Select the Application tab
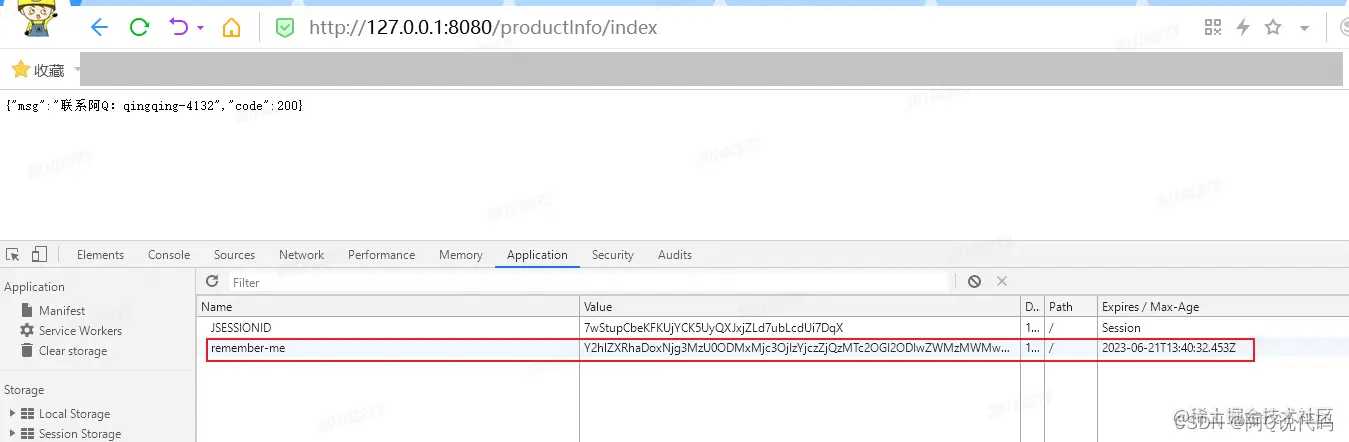 (537, 255)
